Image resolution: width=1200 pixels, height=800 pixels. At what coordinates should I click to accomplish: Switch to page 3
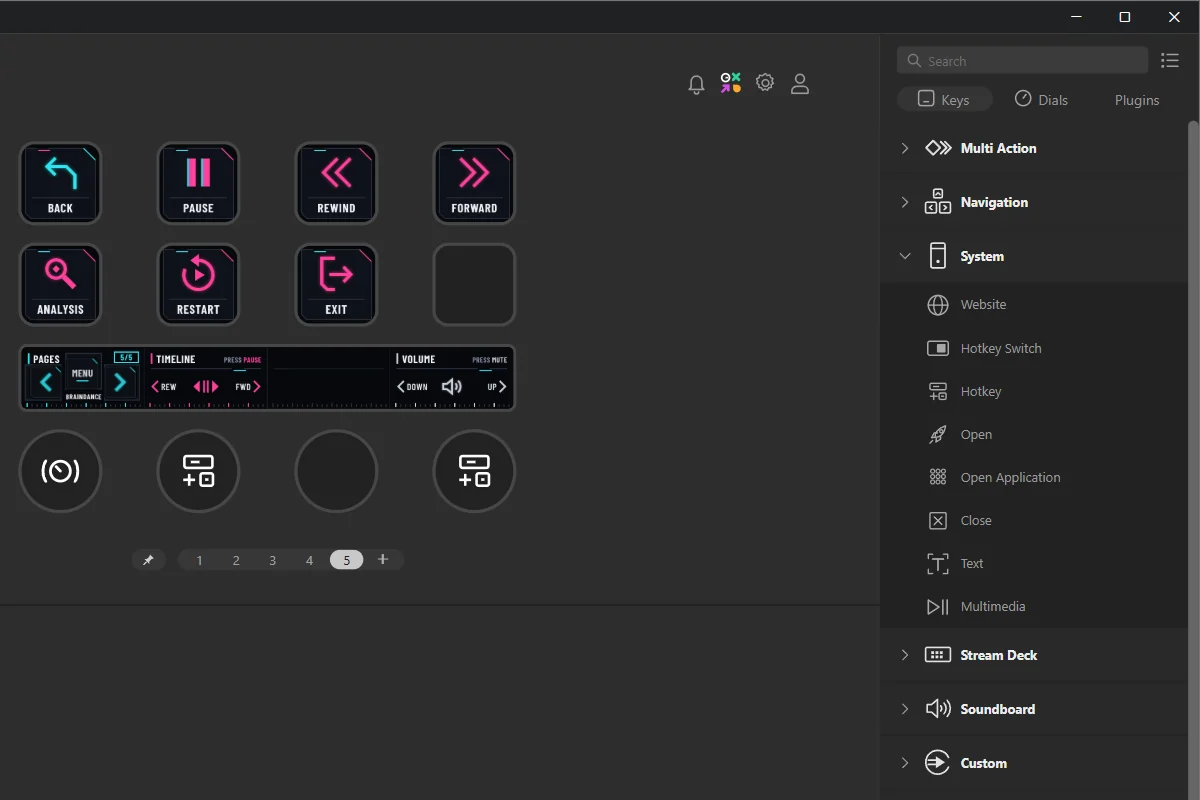point(273,560)
